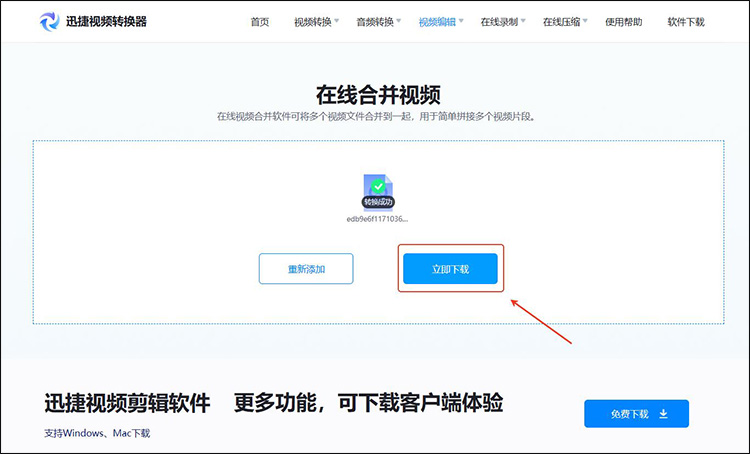Expand the 在线压缩 dropdown menu
Image resolution: width=750 pixels, height=454 pixels.
565,22
